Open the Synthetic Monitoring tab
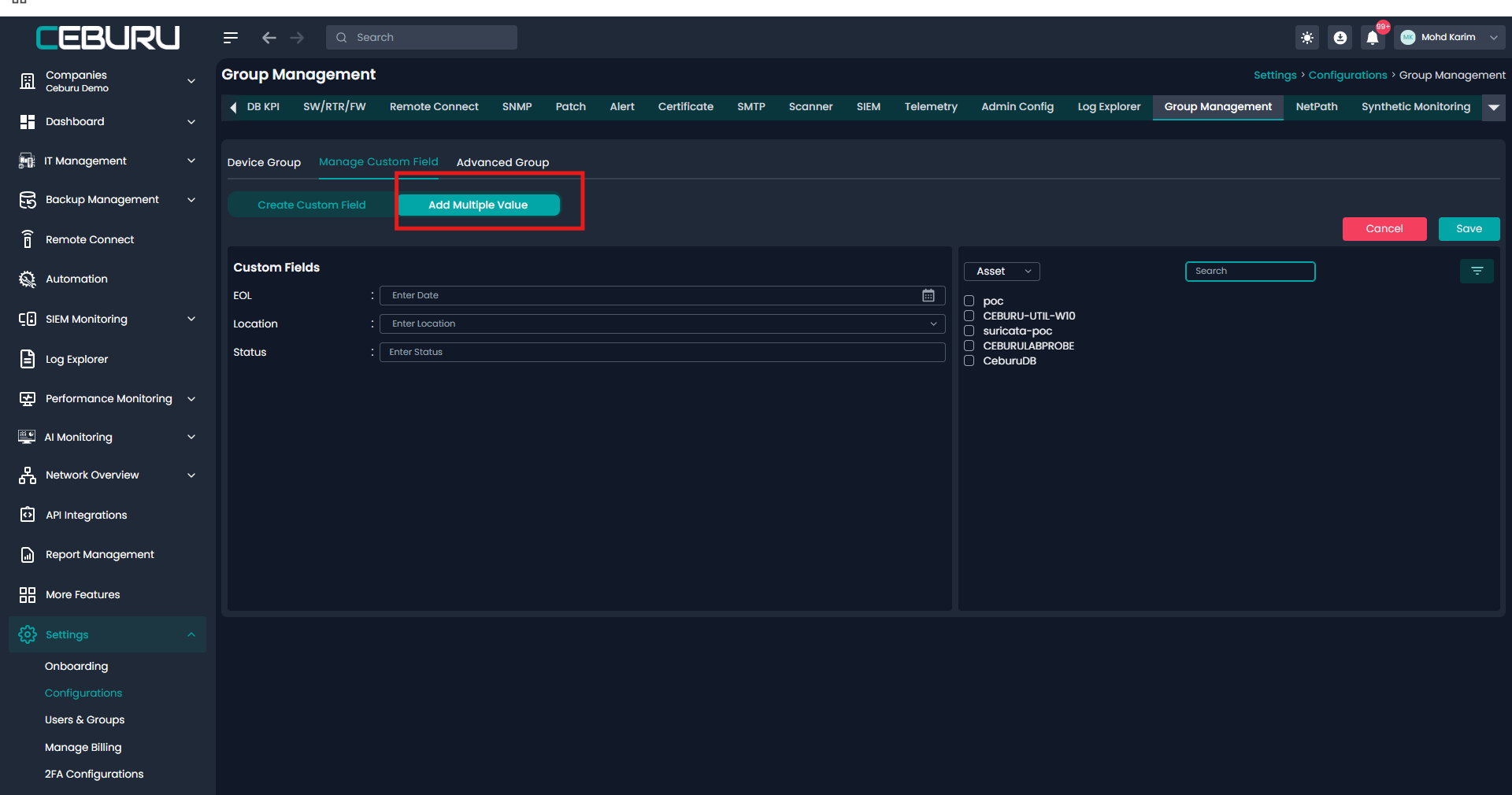This screenshot has width=1512, height=795. 1416,107
